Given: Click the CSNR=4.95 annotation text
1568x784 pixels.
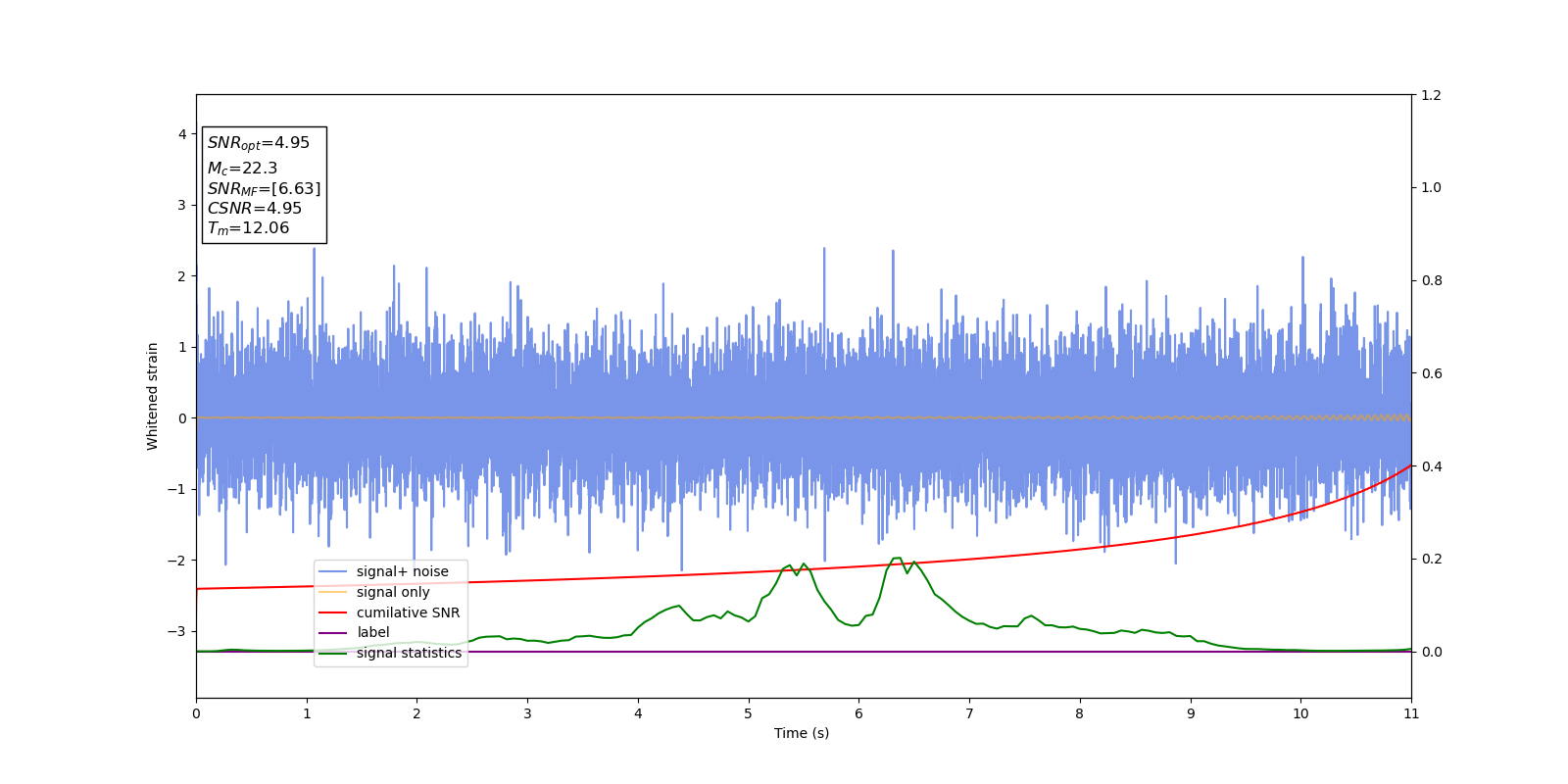Looking at the screenshot, I should pos(254,208).
